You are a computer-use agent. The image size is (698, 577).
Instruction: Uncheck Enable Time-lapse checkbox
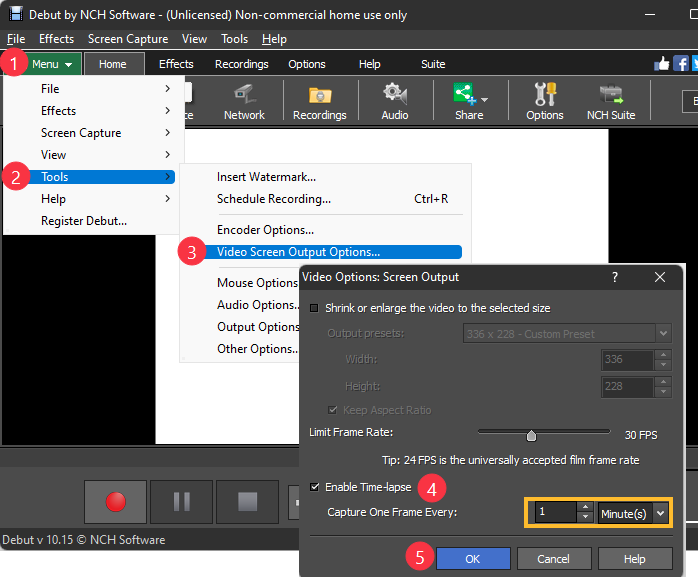coord(316,487)
